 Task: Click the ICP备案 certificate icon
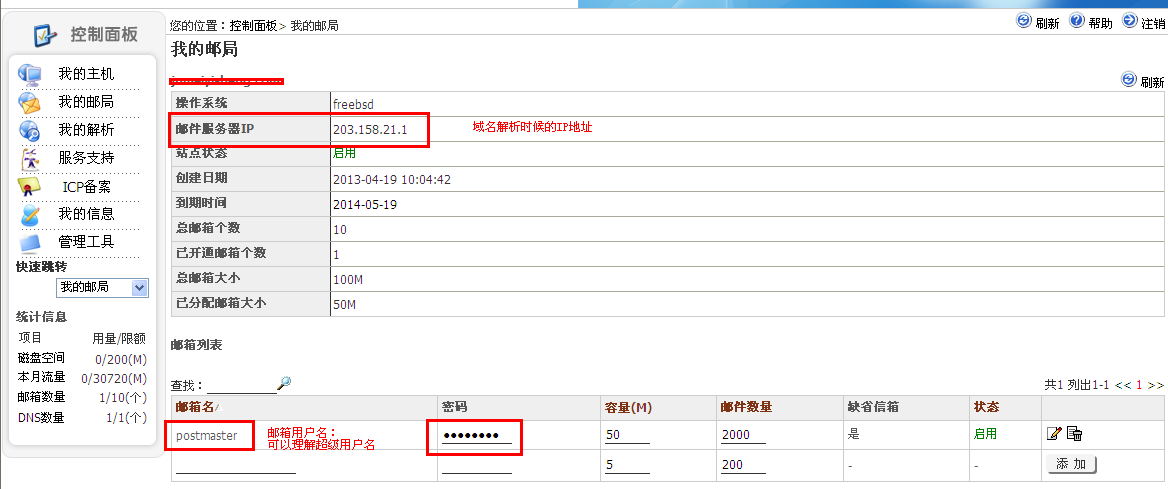click(30, 186)
